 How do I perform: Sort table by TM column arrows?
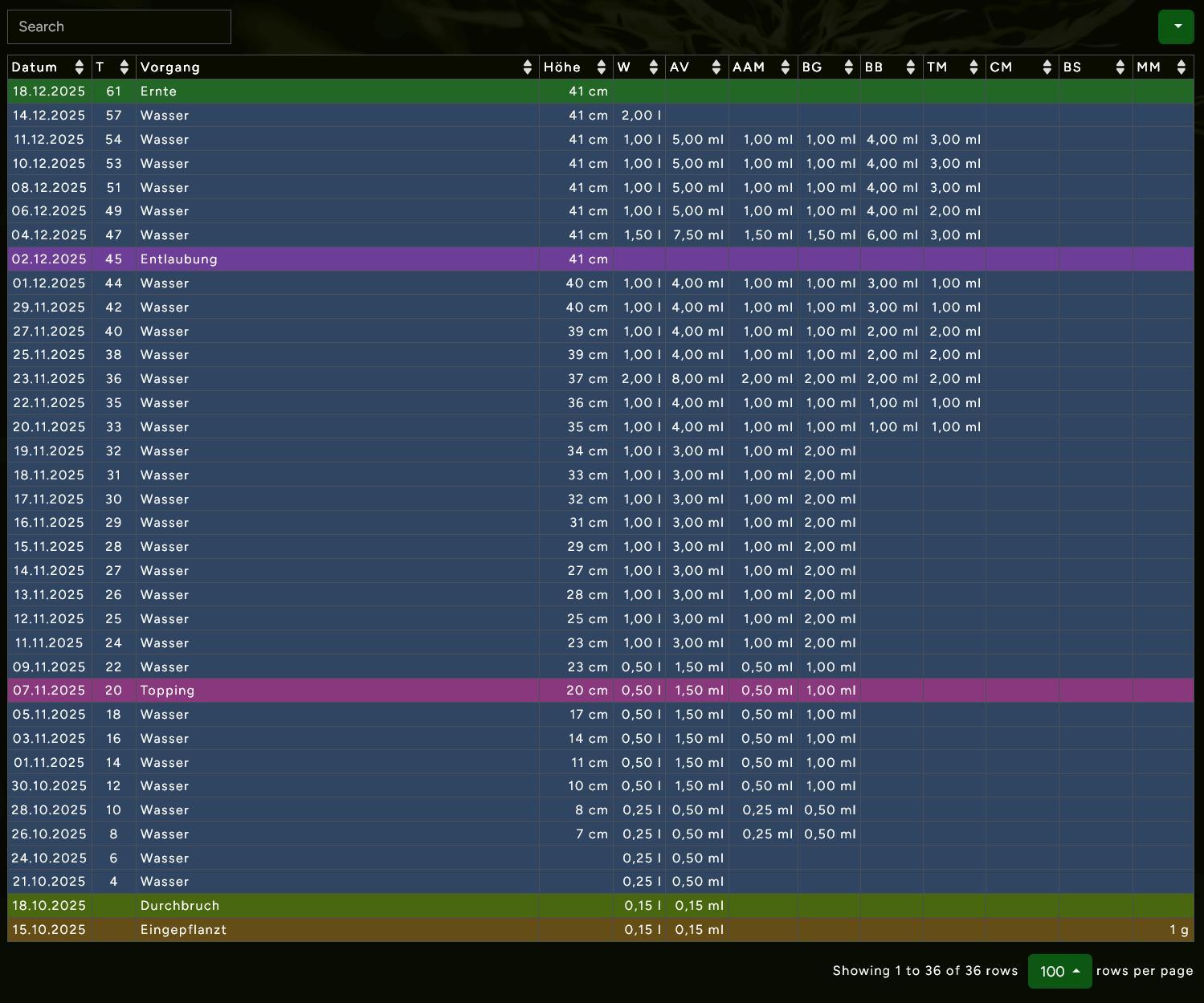[x=973, y=67]
